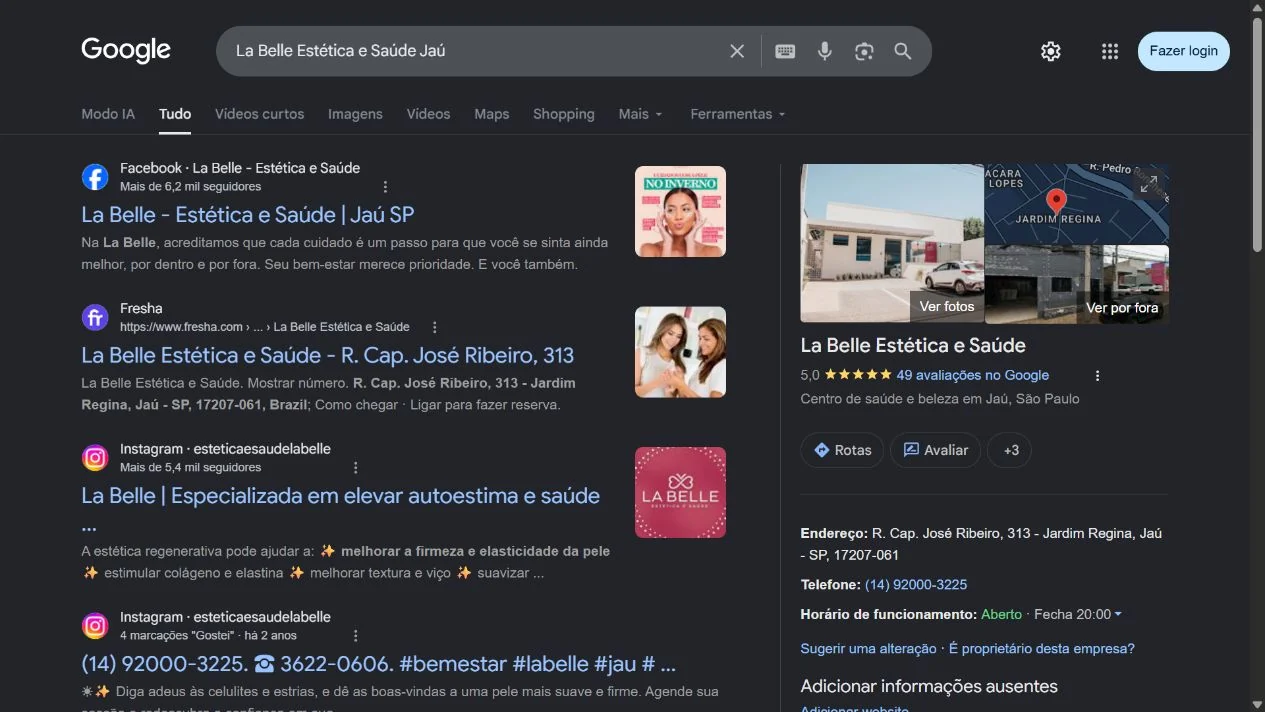Open the Ferramentas dropdown
The height and width of the screenshot is (712, 1265).
coord(738,114)
